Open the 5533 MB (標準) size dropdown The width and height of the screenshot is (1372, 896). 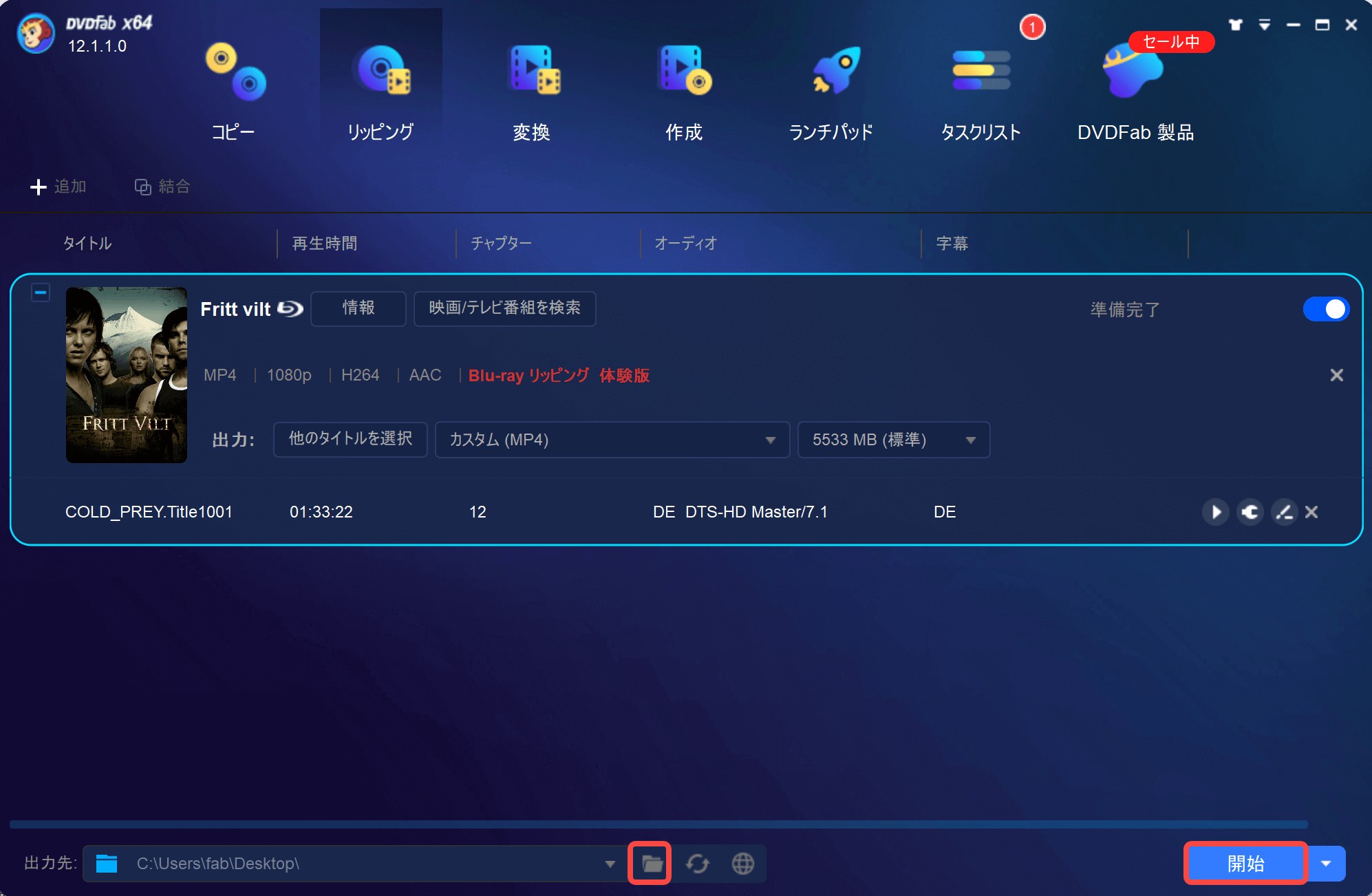click(894, 439)
